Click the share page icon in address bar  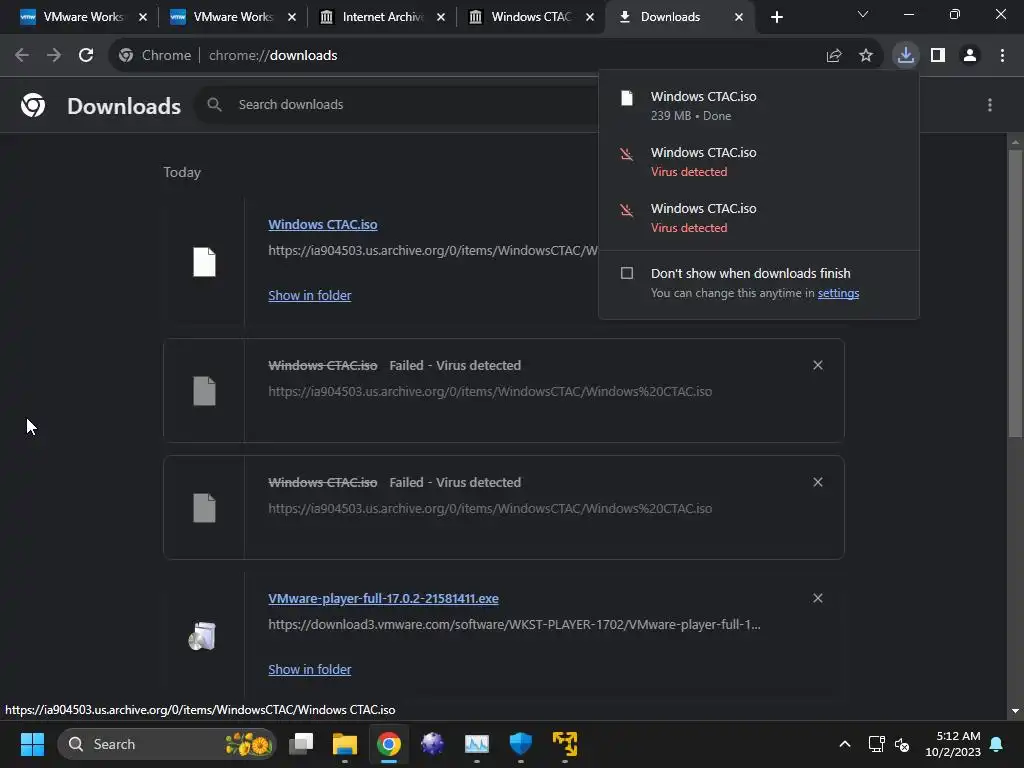[834, 56]
